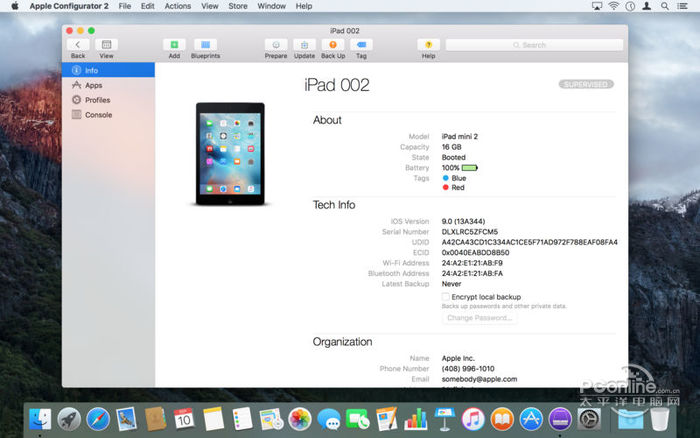Screen dimensions: 700x438
Task: Open the Apple menu
Action: [15, 6]
